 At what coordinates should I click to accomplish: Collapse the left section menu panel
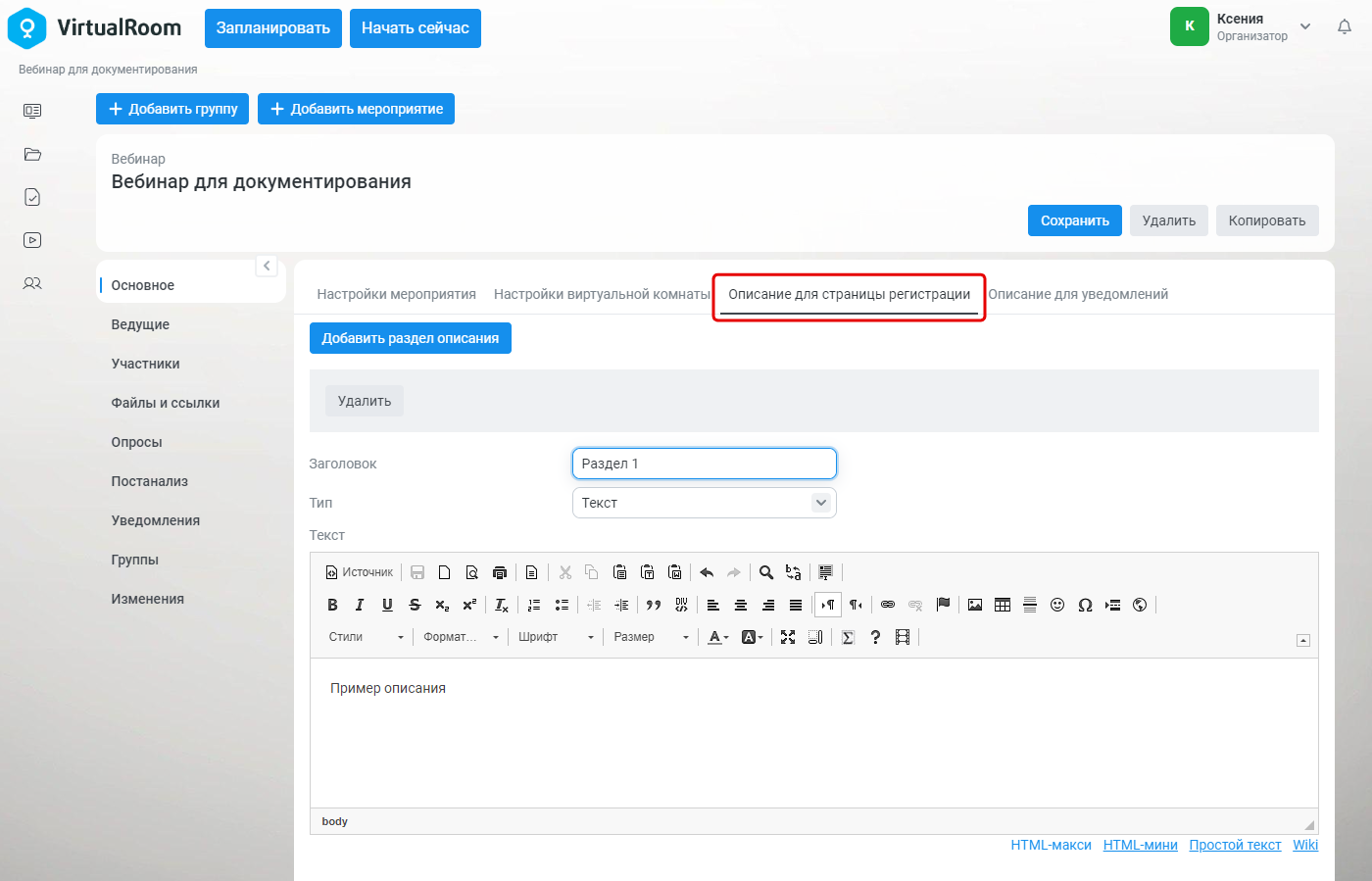(267, 266)
